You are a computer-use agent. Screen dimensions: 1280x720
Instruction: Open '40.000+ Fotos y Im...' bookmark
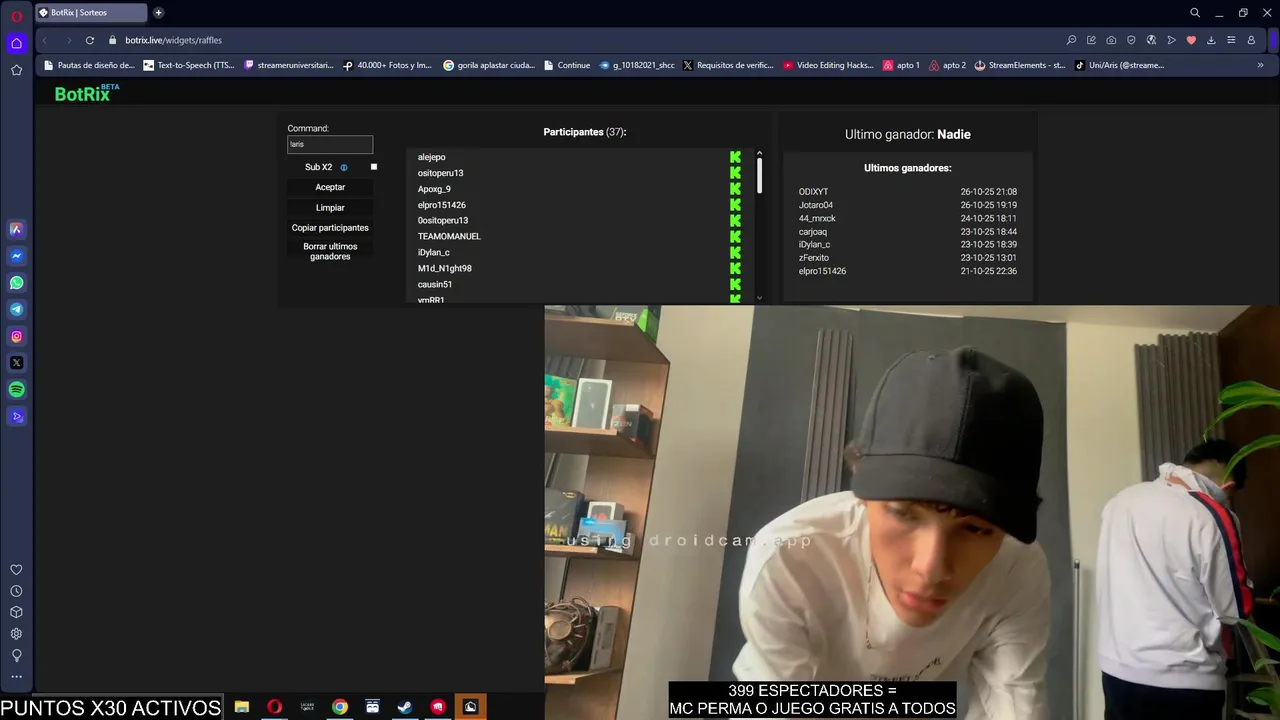point(387,65)
